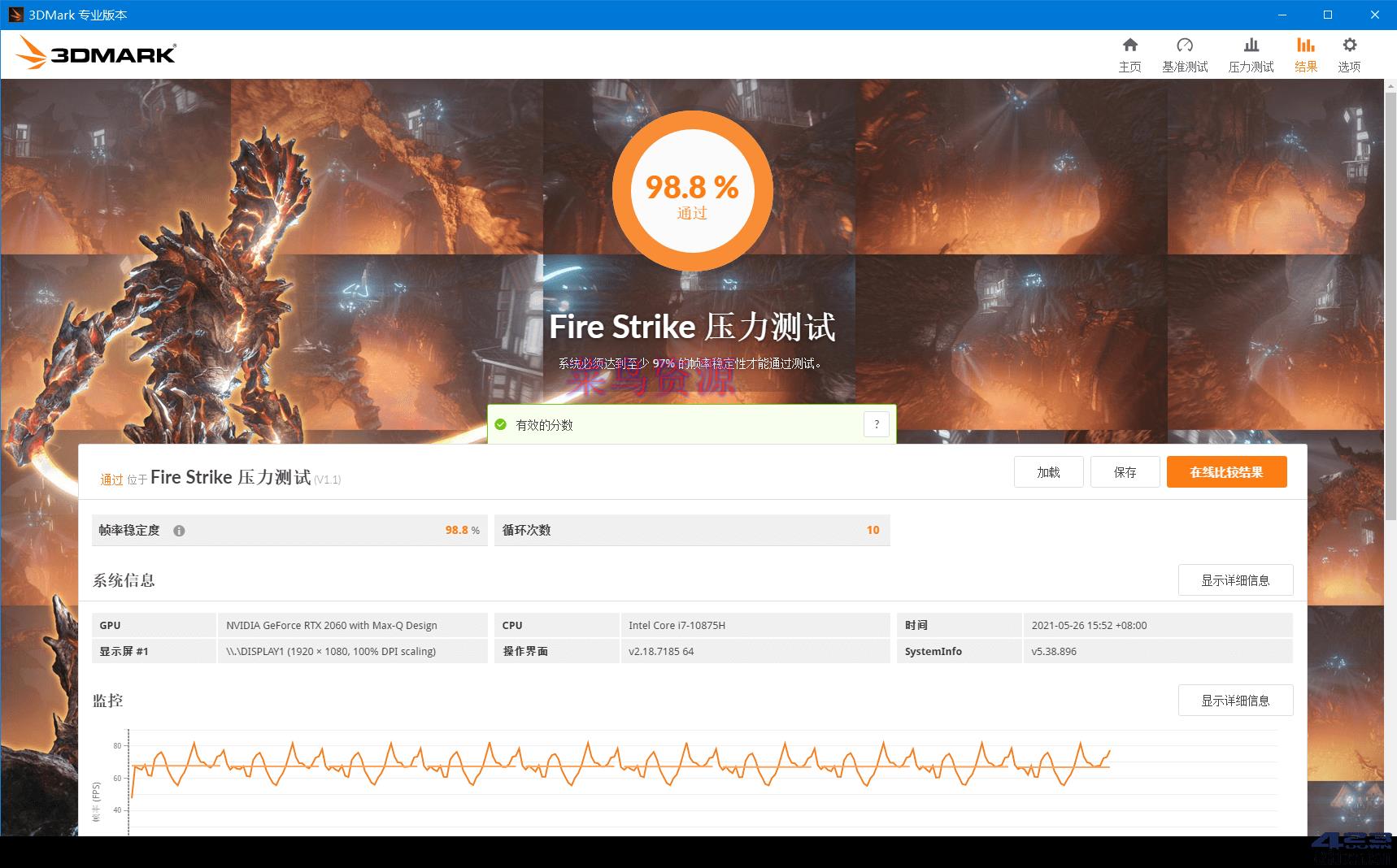Click the green checkmark on 有效的分数 banner
Viewport: 1397px width, 868px height.
tap(500, 424)
